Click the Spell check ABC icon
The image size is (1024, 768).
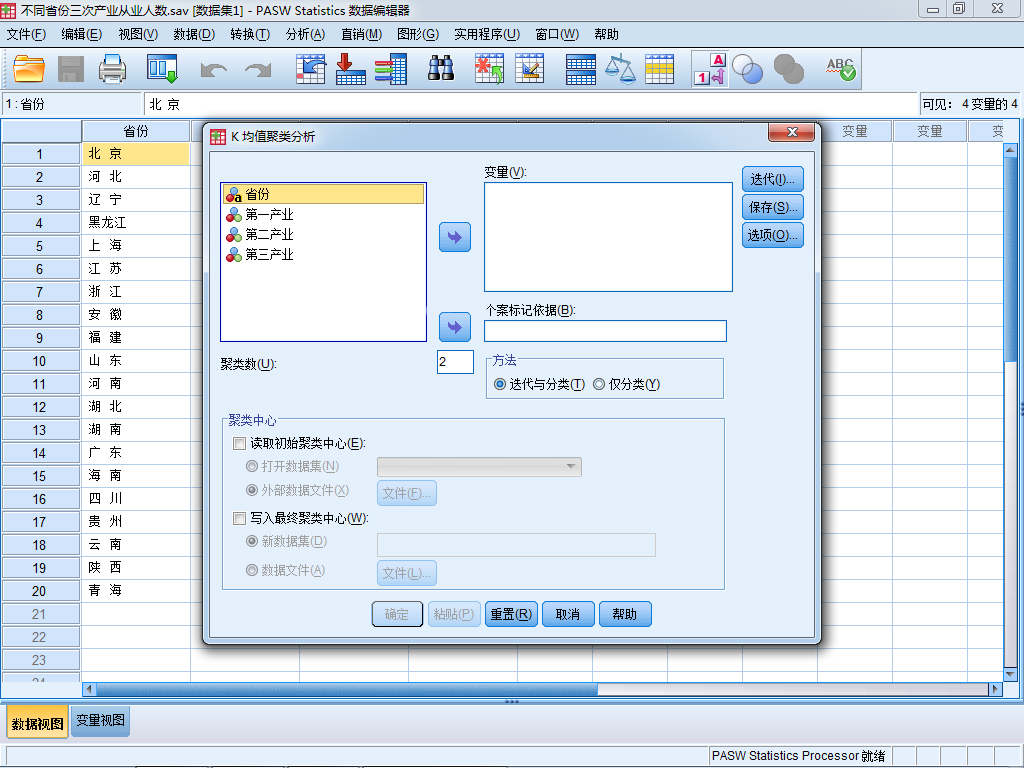pos(840,69)
